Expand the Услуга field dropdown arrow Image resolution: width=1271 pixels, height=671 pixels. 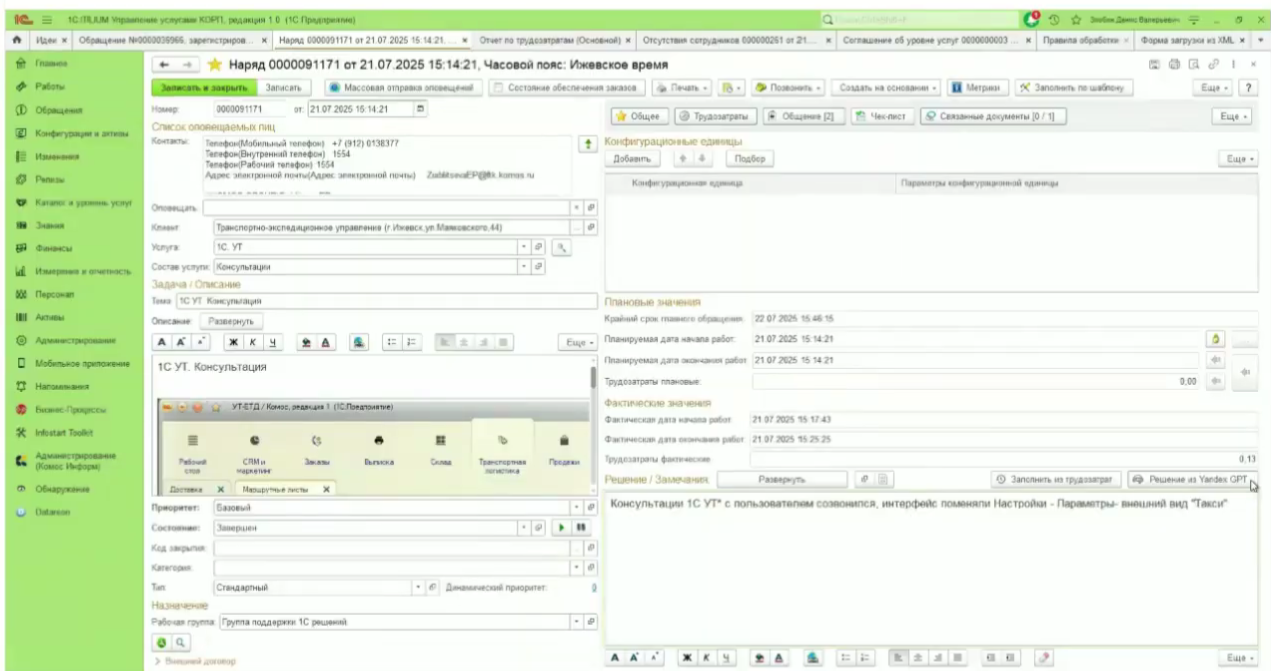(x=525, y=246)
